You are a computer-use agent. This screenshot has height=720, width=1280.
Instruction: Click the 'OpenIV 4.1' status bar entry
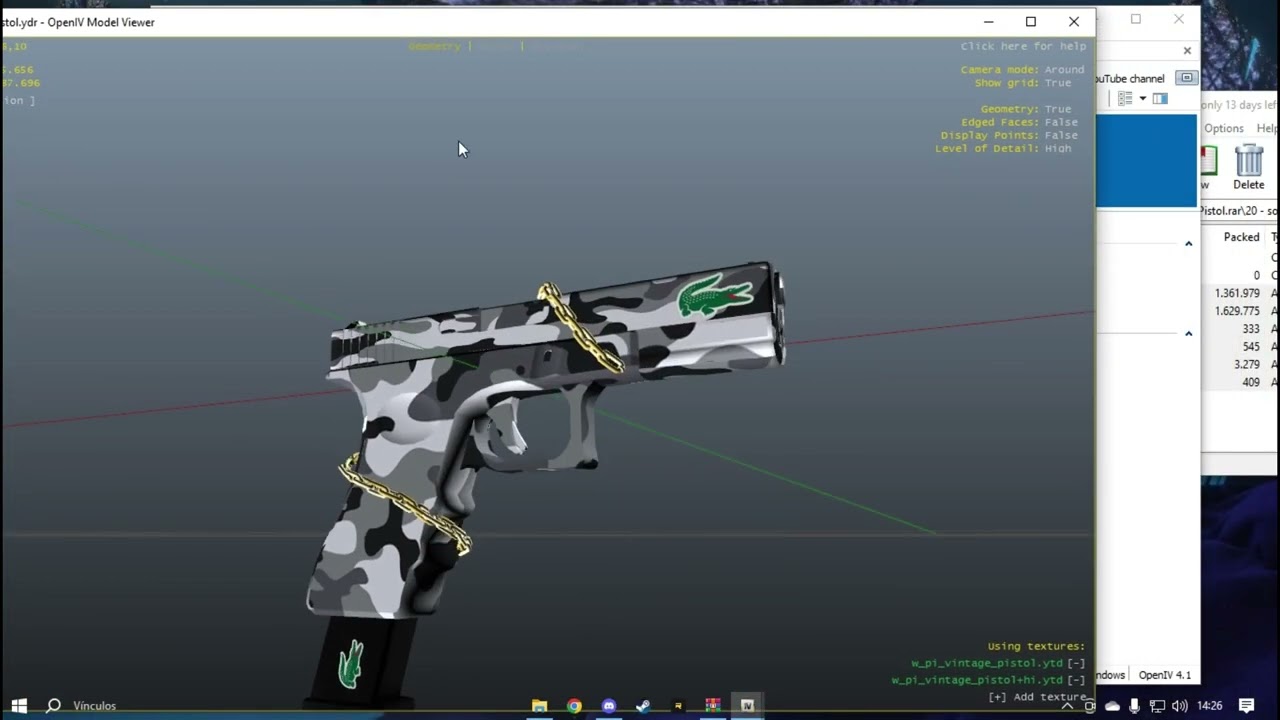tap(1165, 675)
